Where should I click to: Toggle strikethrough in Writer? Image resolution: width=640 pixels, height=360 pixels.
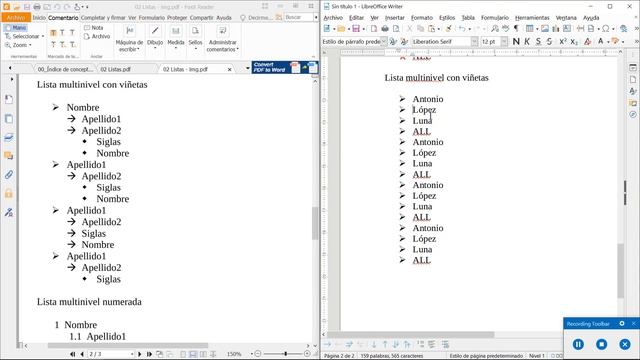[x=549, y=41]
